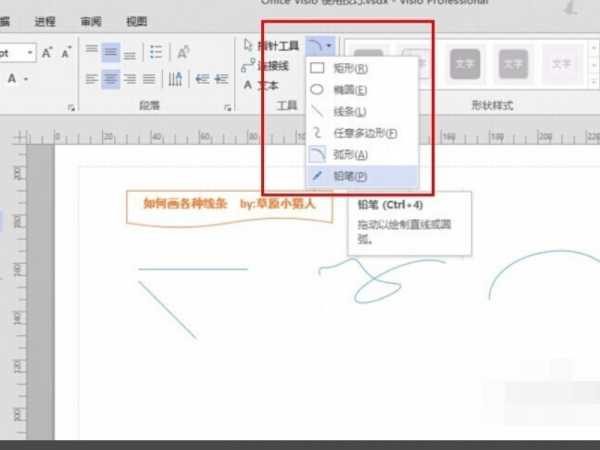Align paragraph text left
This screenshot has height=450, width=600.
click(91, 79)
